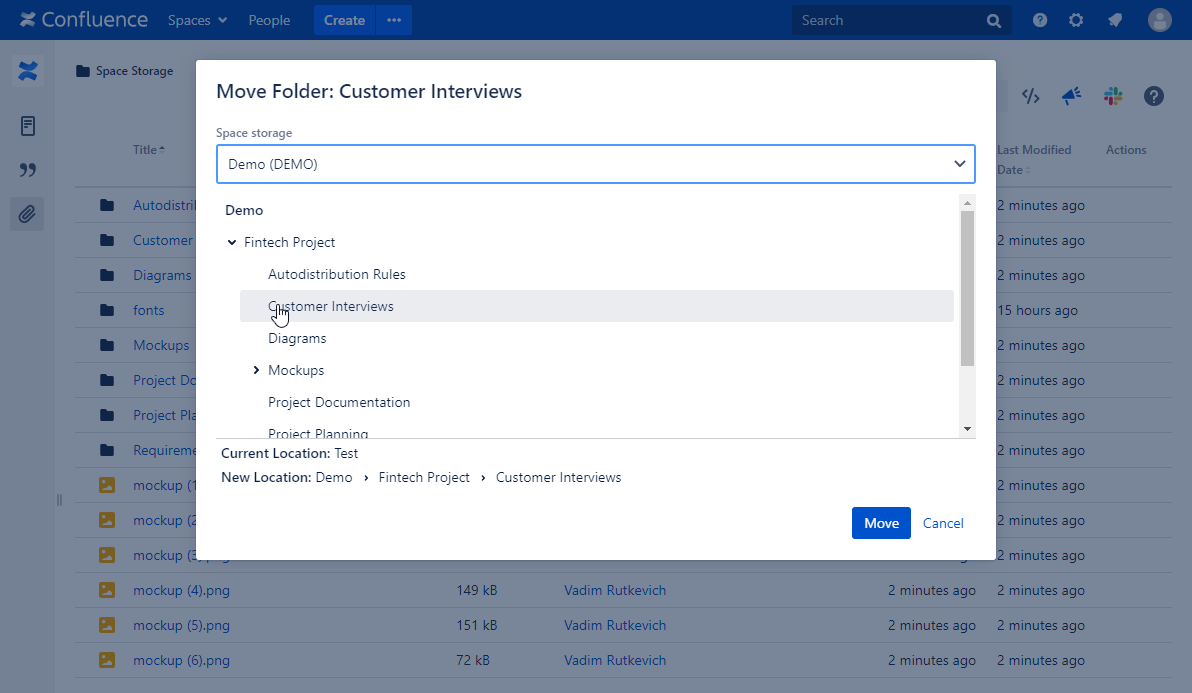Open the notifications icon in header
The width and height of the screenshot is (1192, 693).
point(1114,20)
